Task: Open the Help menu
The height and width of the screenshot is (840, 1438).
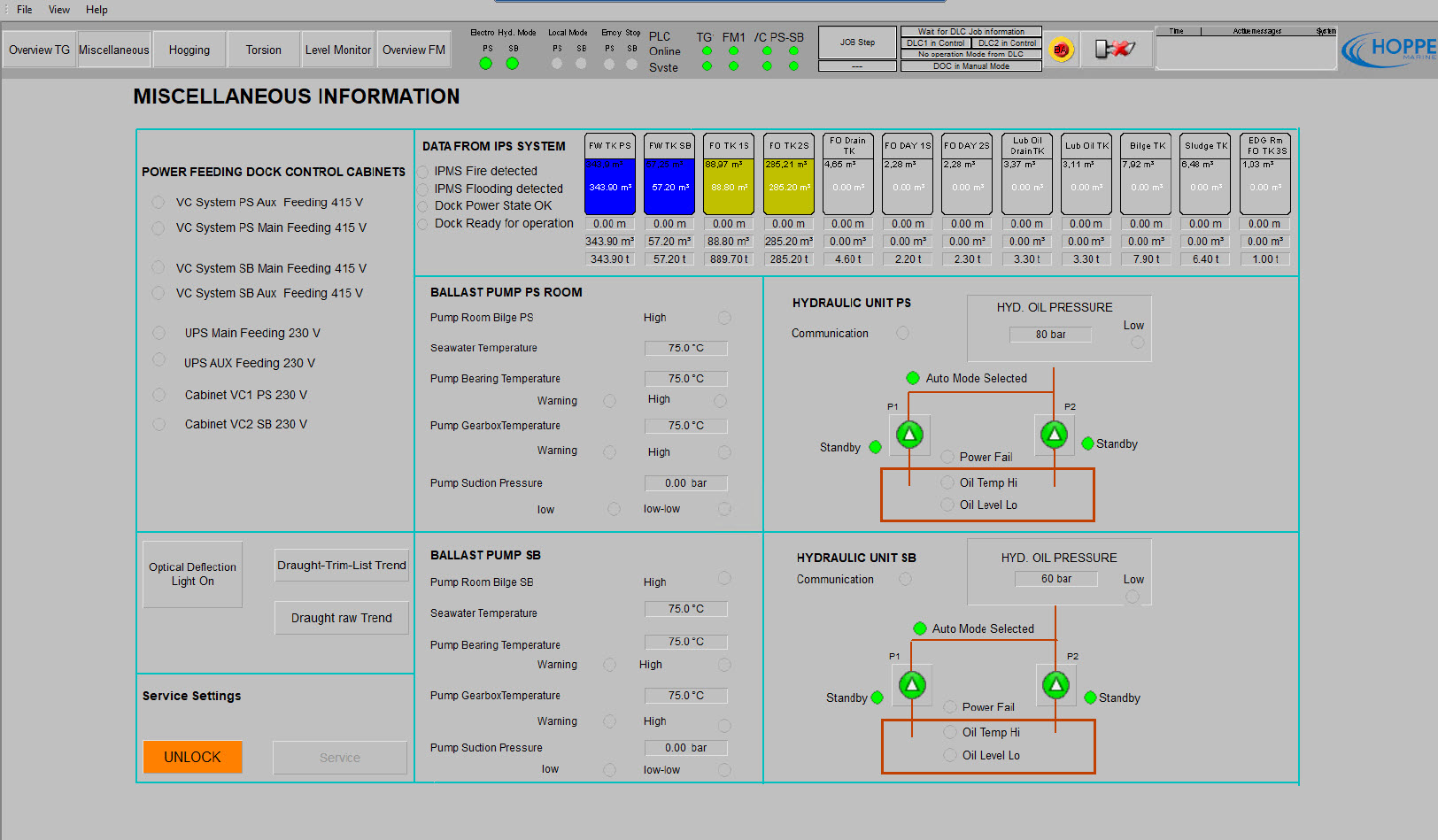Action: (x=97, y=10)
